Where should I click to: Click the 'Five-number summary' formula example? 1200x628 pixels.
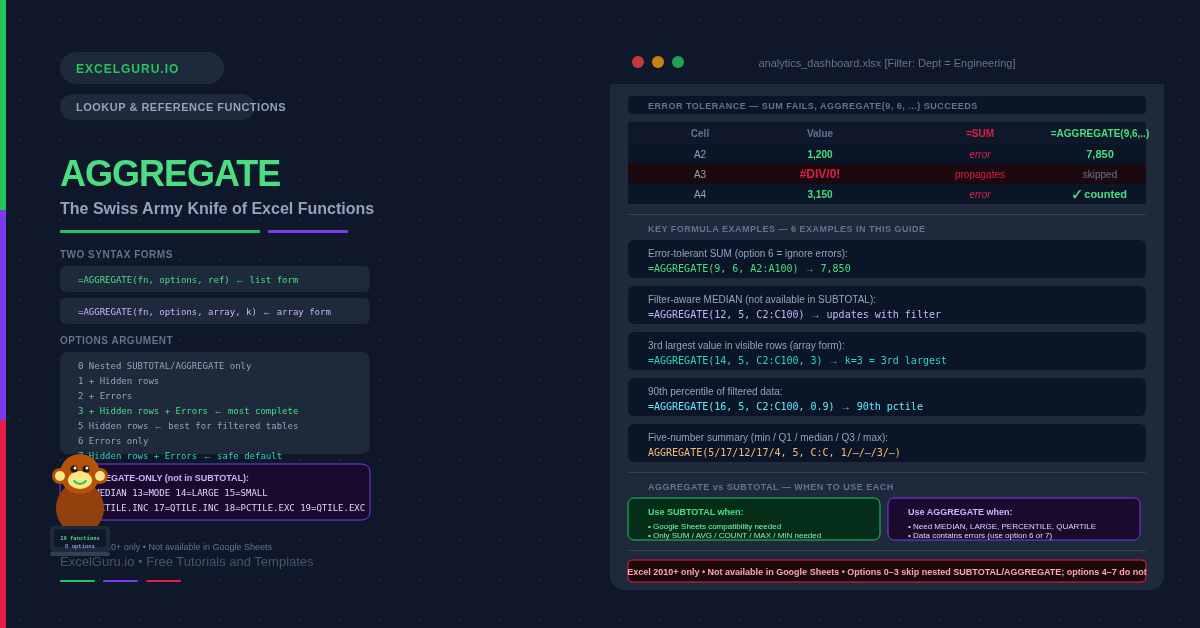coord(887,443)
